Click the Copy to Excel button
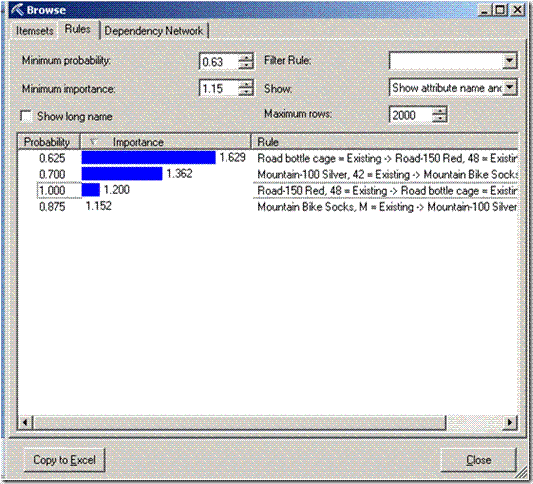This screenshot has height=484, width=533. point(65,460)
